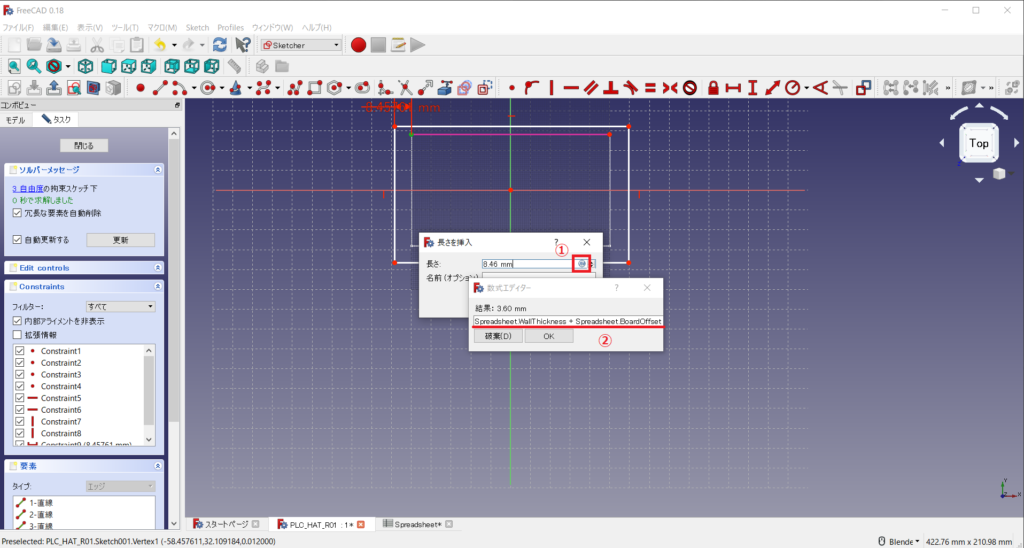The image size is (1024, 548).
Task: Enable the 拡張情報 checkbox
Action: point(17,335)
